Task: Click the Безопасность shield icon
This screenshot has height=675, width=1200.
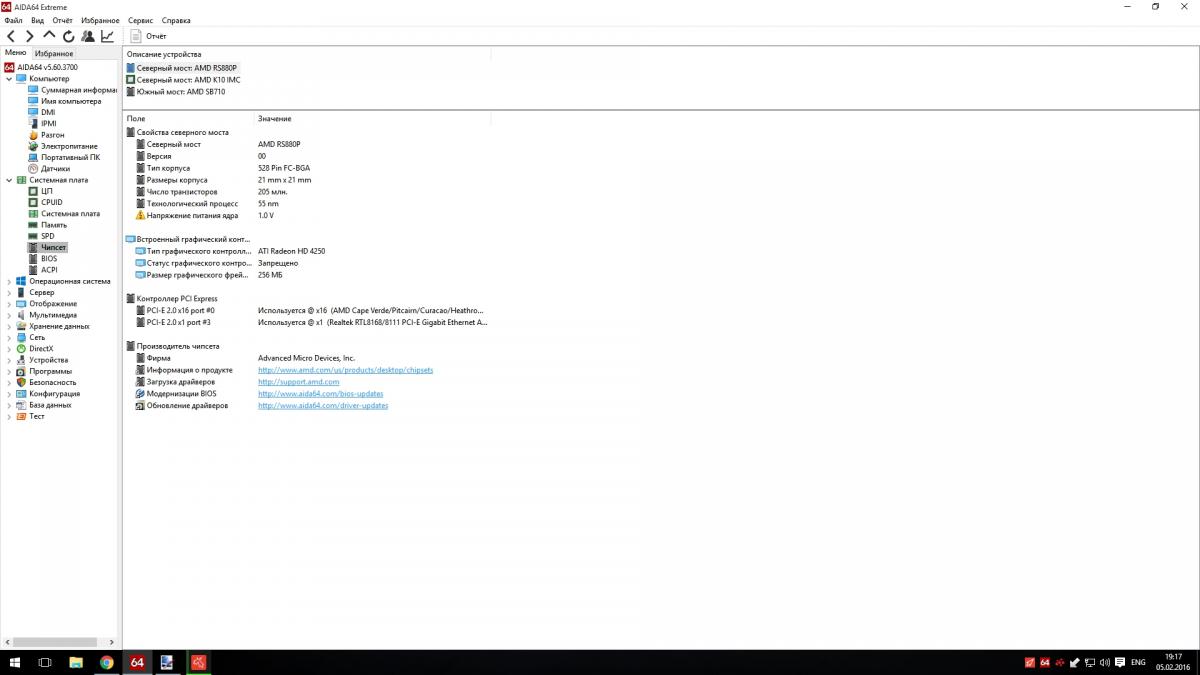Action: tap(21, 382)
